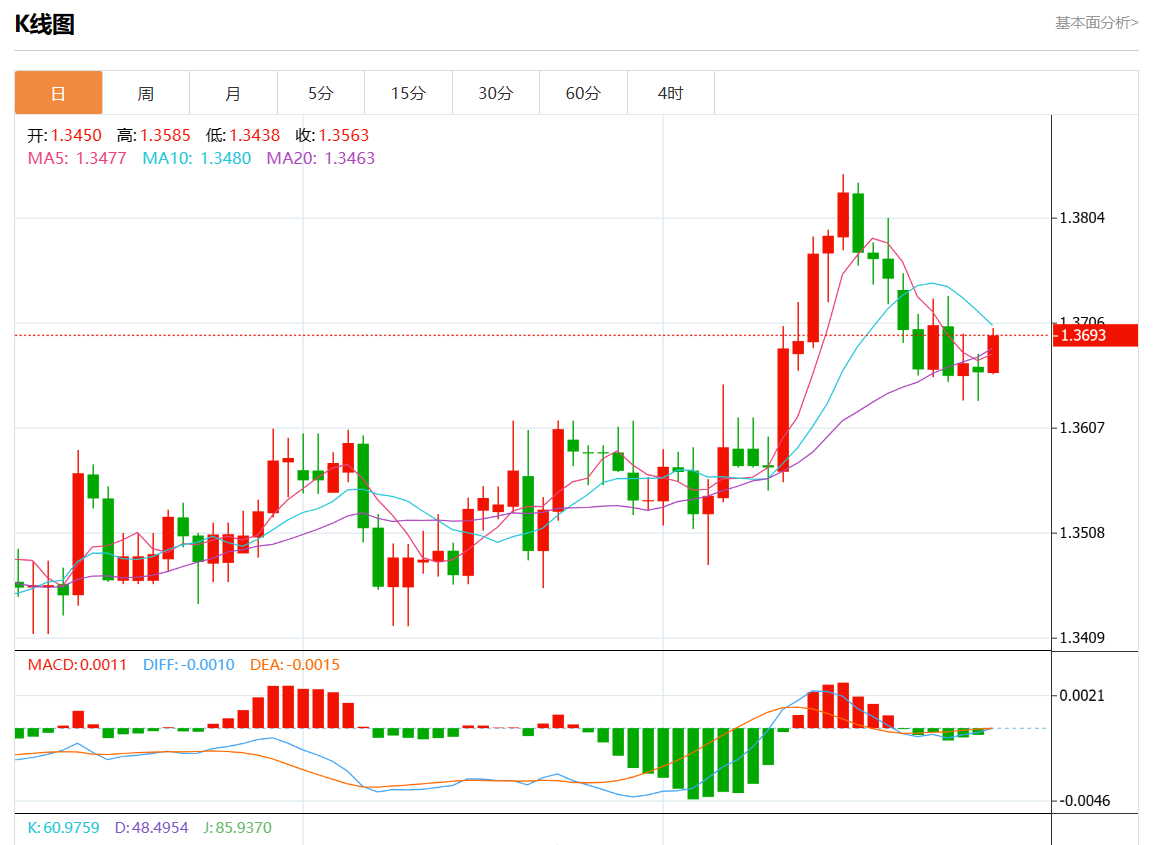
Task: Click the MACD 0.0011 indicator label
Action: (x=77, y=664)
